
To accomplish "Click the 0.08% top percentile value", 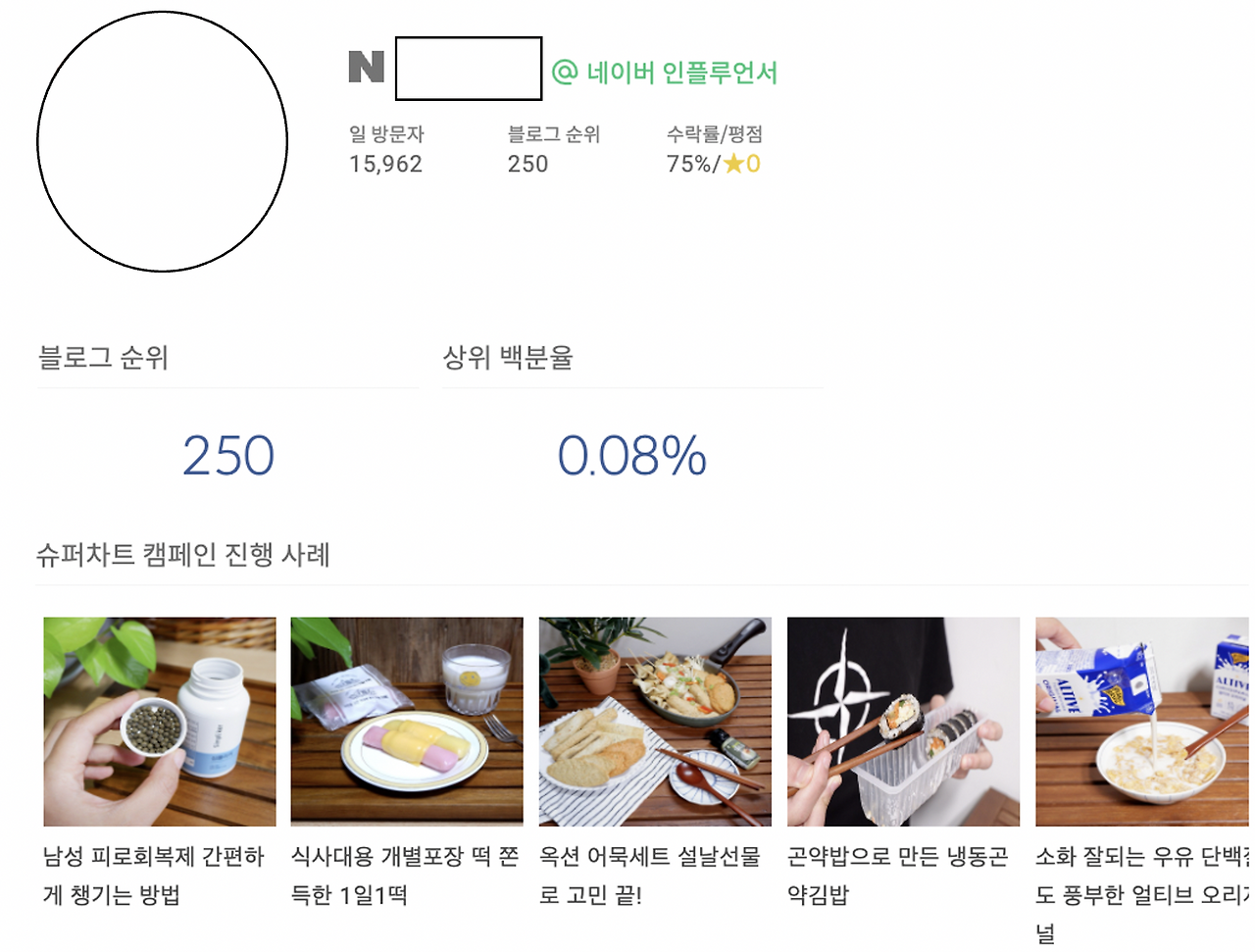I will coord(631,453).
